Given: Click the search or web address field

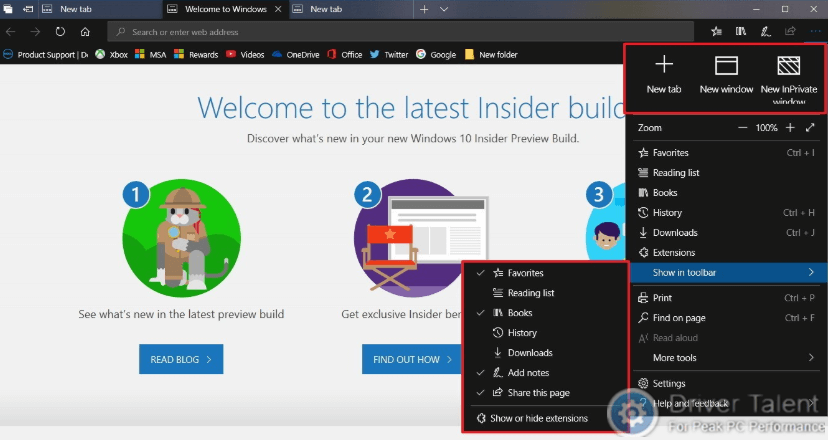Looking at the screenshot, I should 400,32.
